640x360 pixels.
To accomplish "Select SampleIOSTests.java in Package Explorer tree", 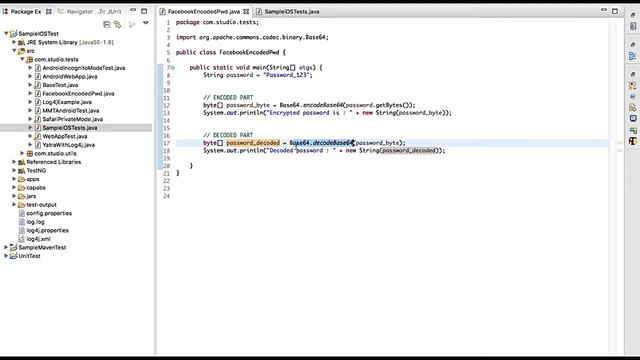I will 70,128.
